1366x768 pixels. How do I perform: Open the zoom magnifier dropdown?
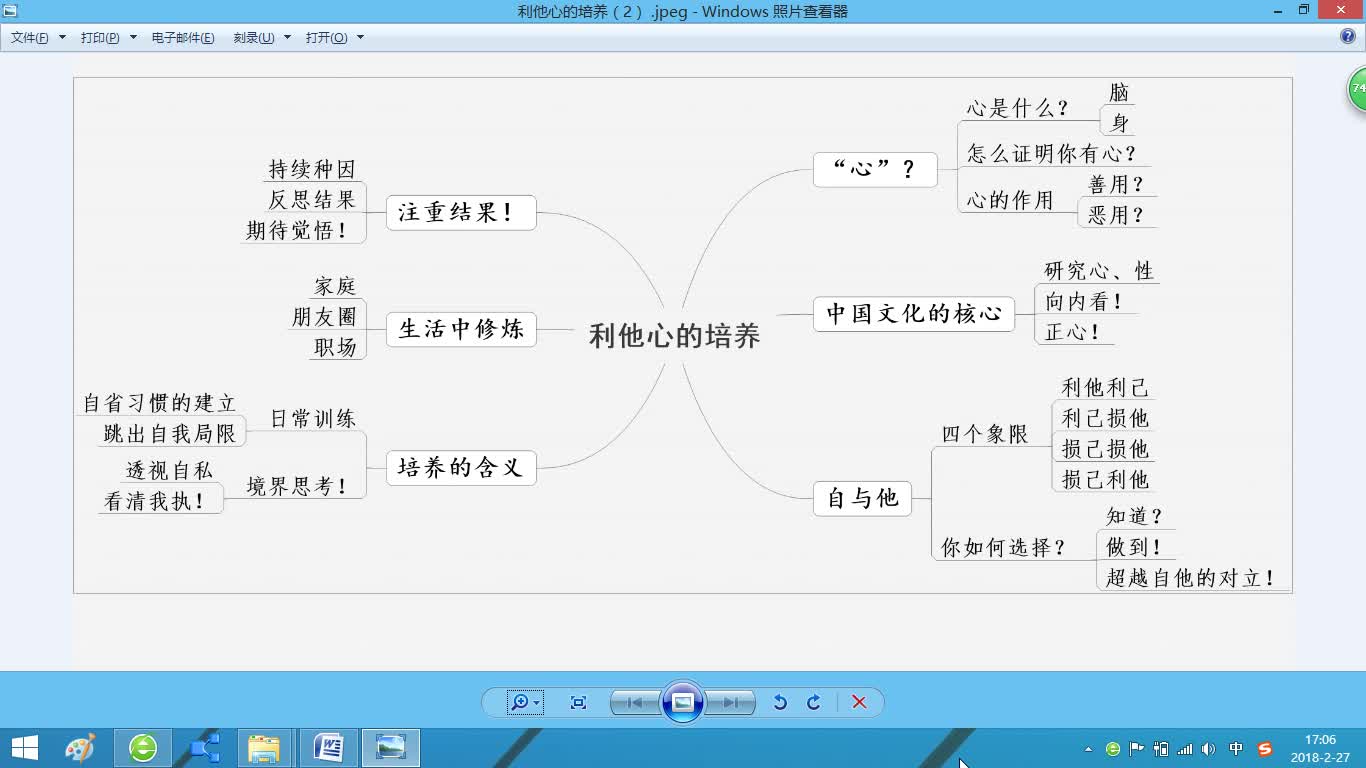pyautogui.click(x=525, y=703)
